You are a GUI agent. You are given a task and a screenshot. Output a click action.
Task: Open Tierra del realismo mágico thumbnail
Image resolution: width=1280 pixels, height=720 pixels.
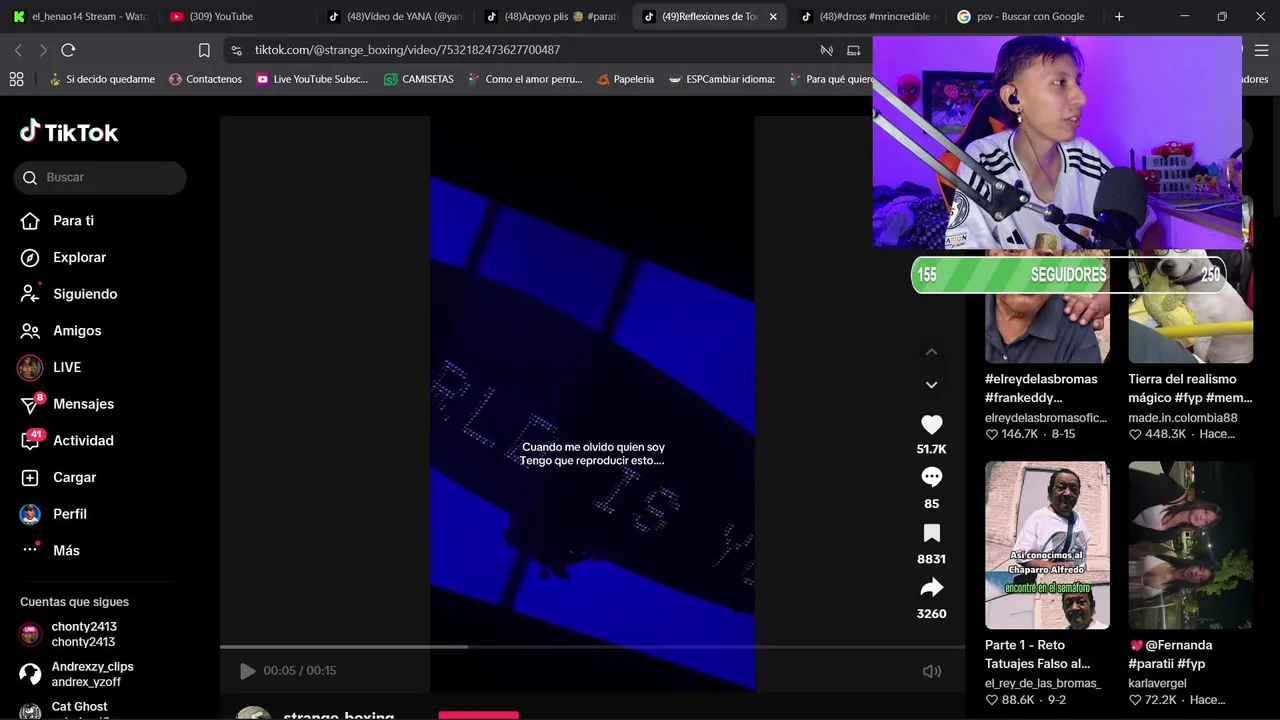[x=1190, y=306]
